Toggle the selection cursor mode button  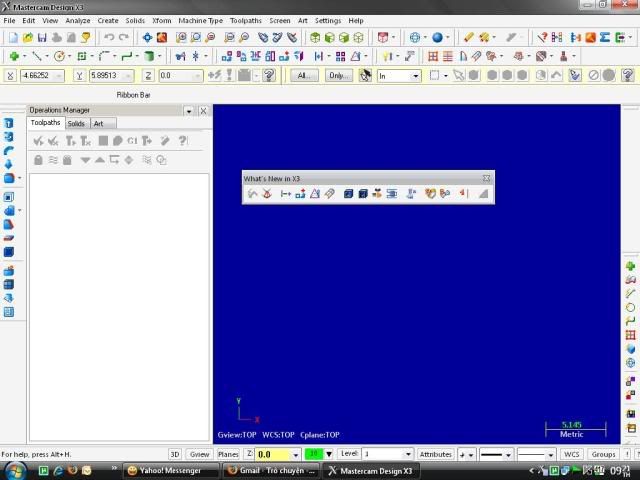[365, 76]
